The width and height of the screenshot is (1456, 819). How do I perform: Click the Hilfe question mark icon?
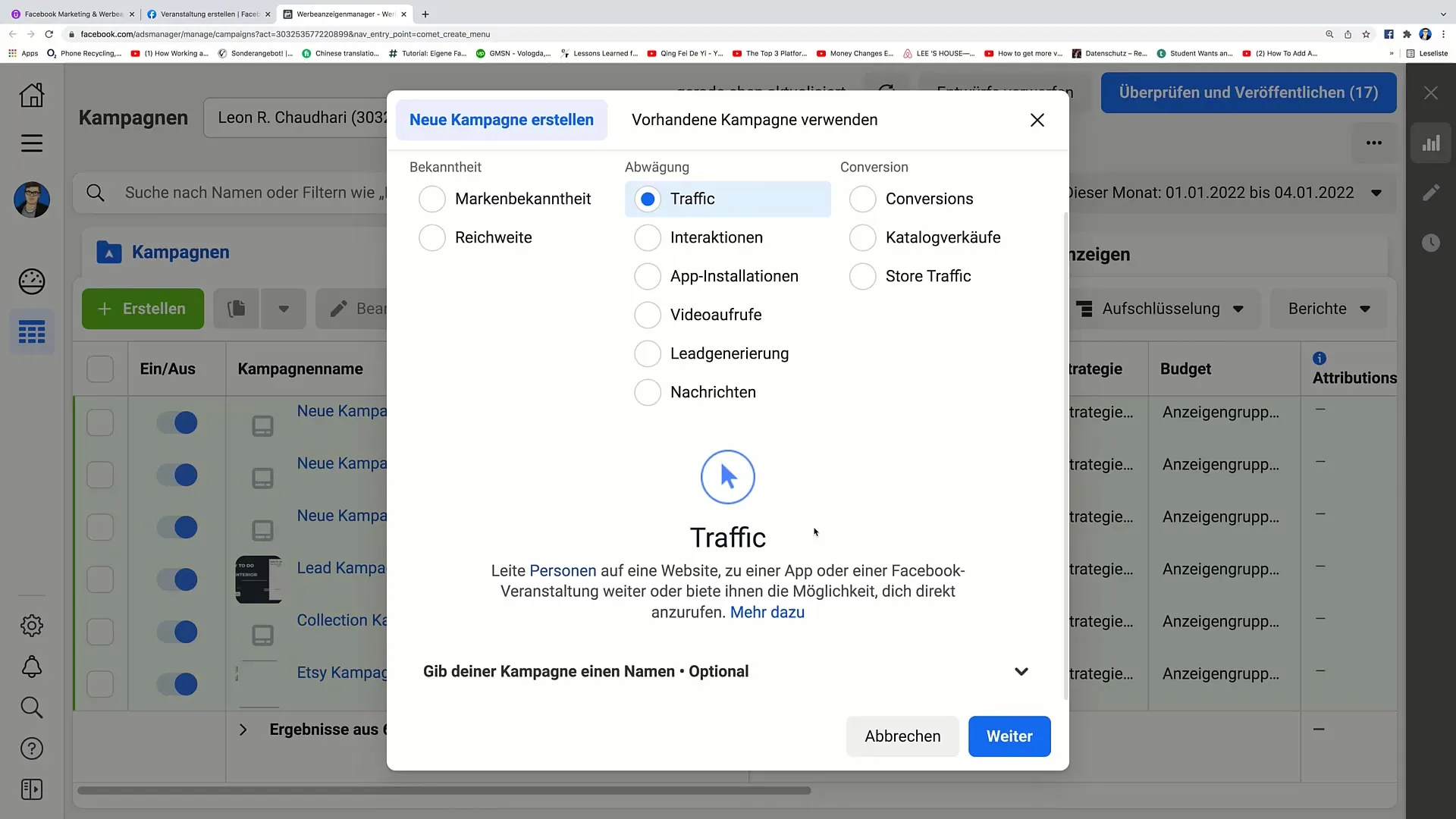pos(31,749)
